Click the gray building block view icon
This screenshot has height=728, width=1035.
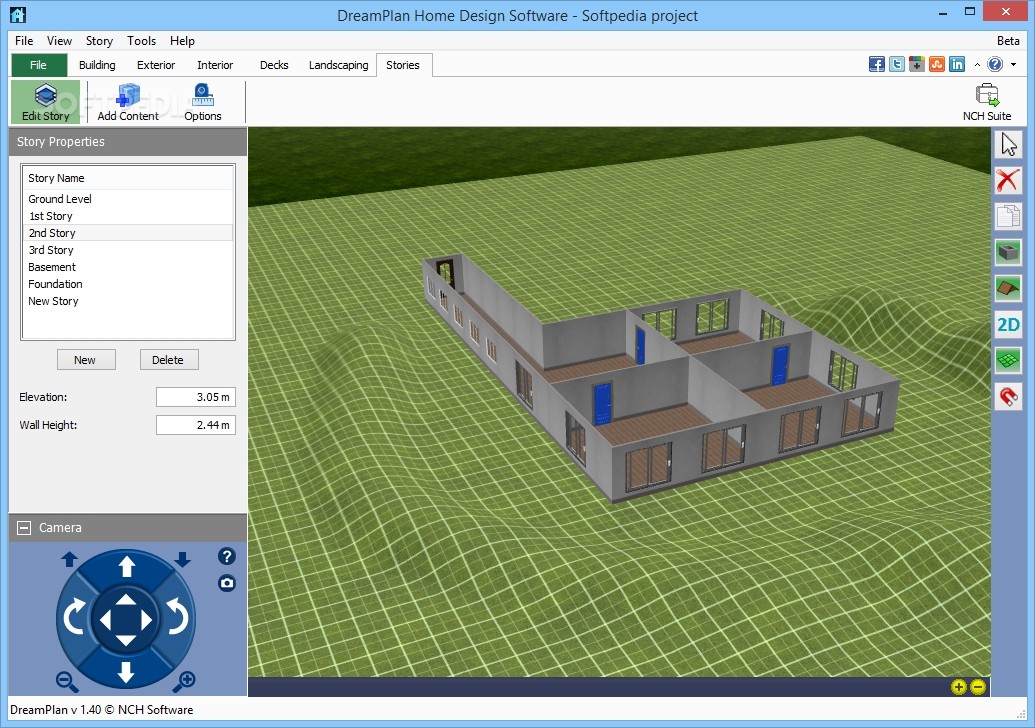coord(1008,252)
